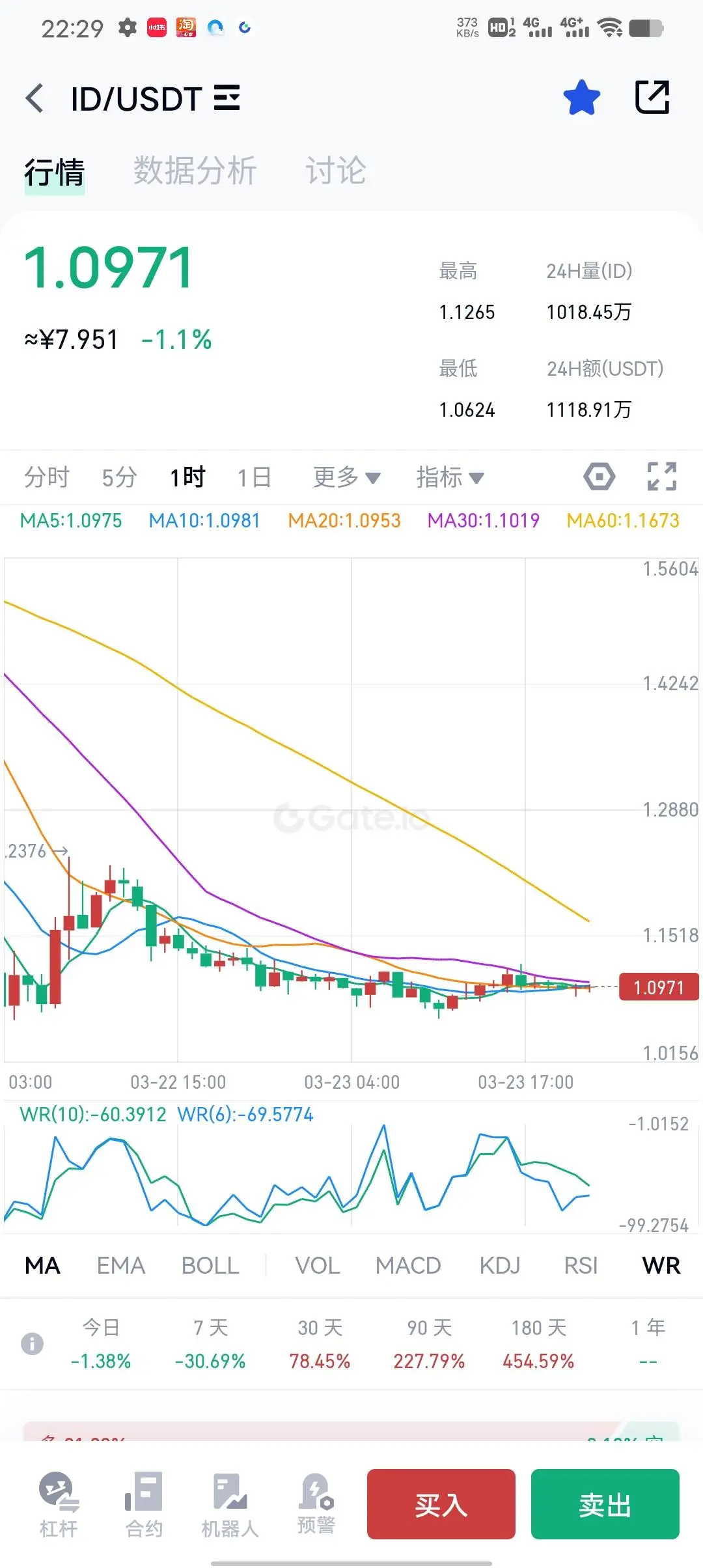The image size is (703, 1568).
Task: Switch to the 数据分析 tab
Action: pos(195,171)
